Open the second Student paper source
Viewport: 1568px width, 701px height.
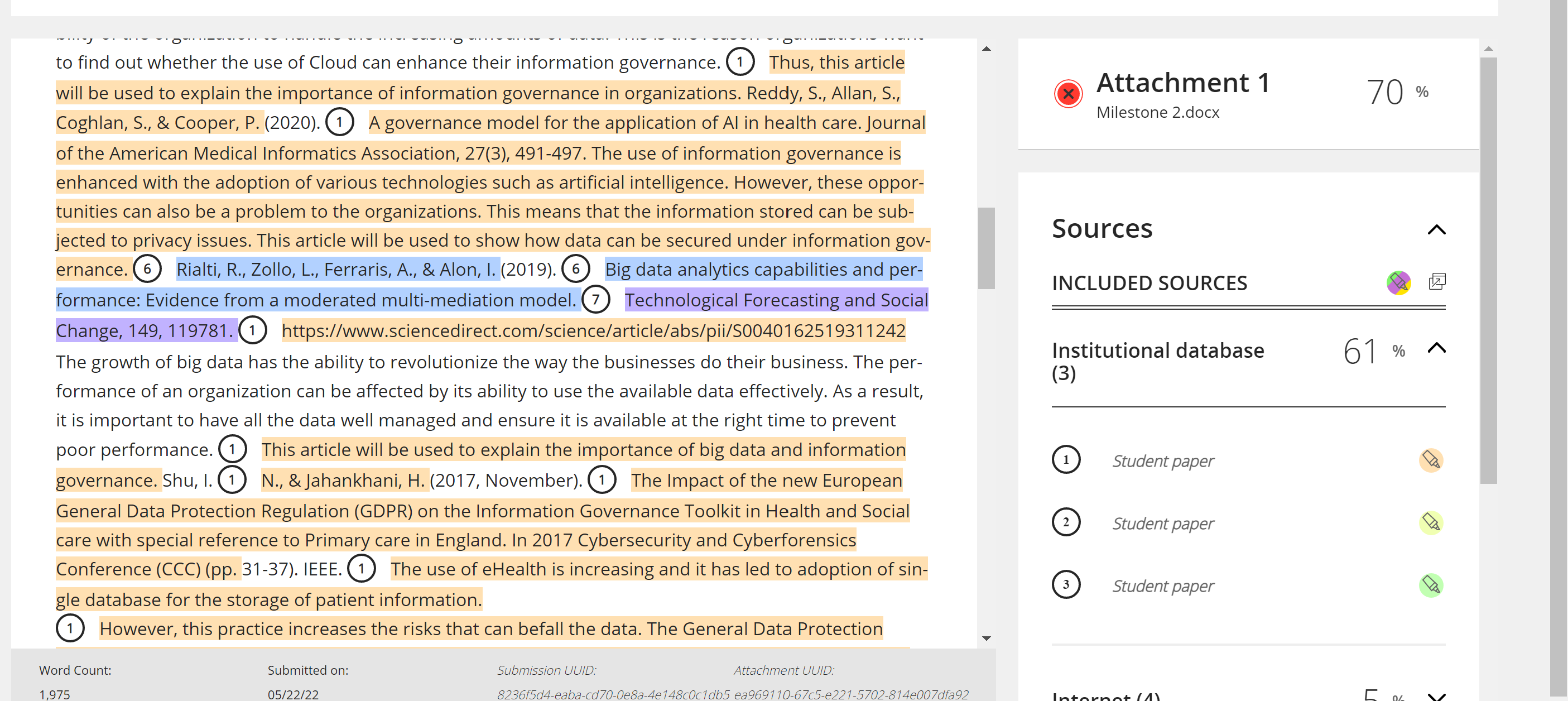[1163, 524]
